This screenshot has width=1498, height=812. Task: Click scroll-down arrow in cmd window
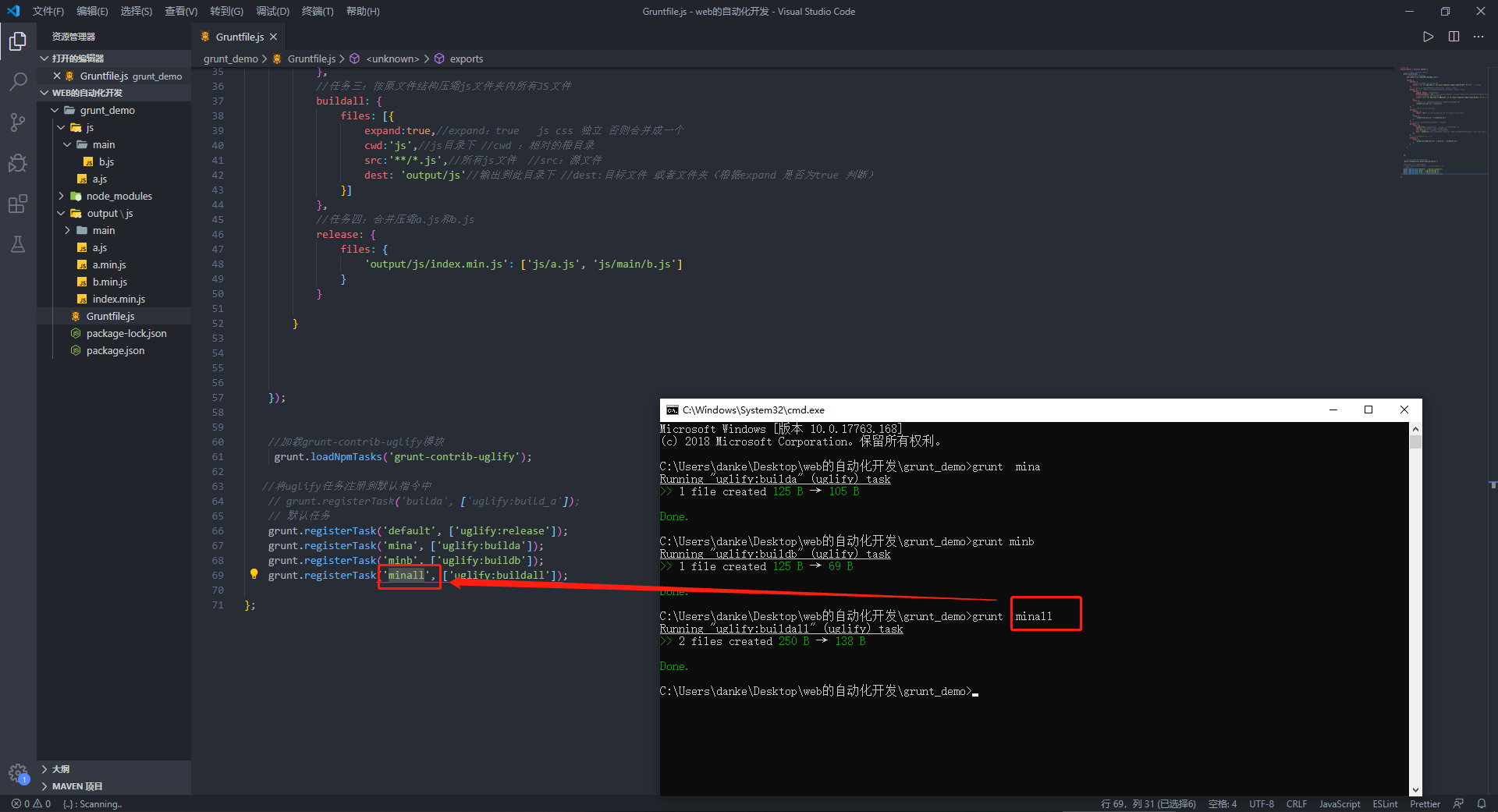point(1415,789)
